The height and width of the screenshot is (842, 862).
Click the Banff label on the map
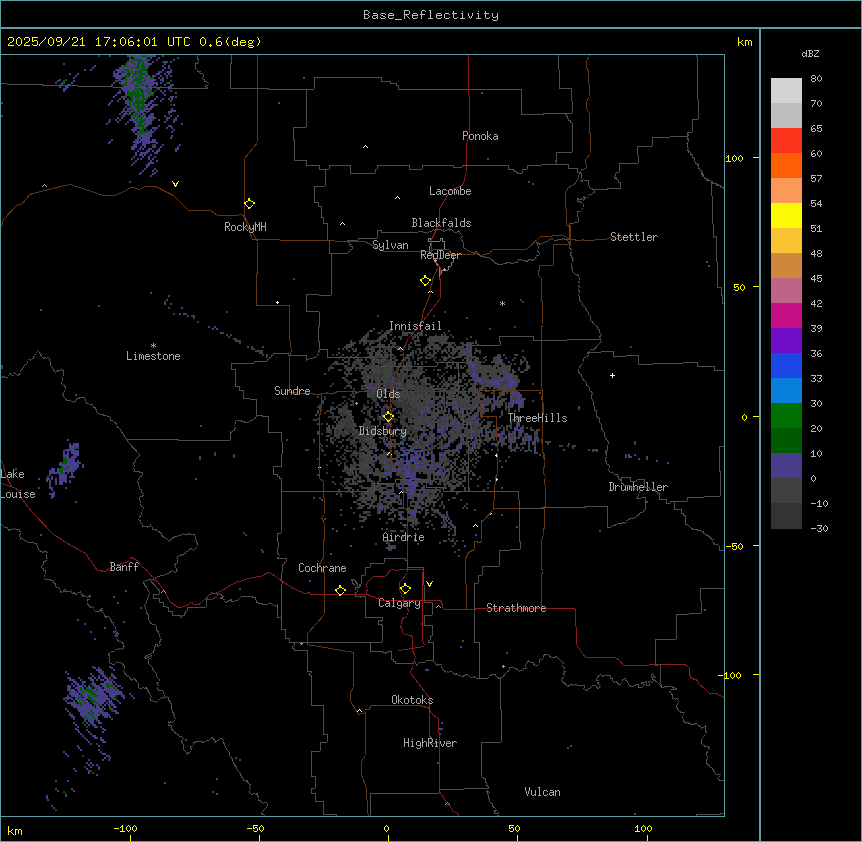[124, 567]
